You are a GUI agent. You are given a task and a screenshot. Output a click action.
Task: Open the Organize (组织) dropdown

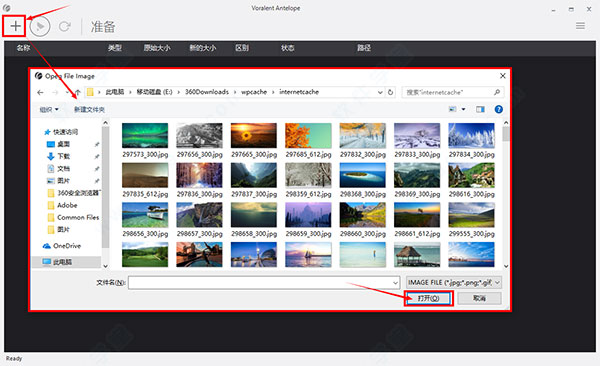[49, 109]
